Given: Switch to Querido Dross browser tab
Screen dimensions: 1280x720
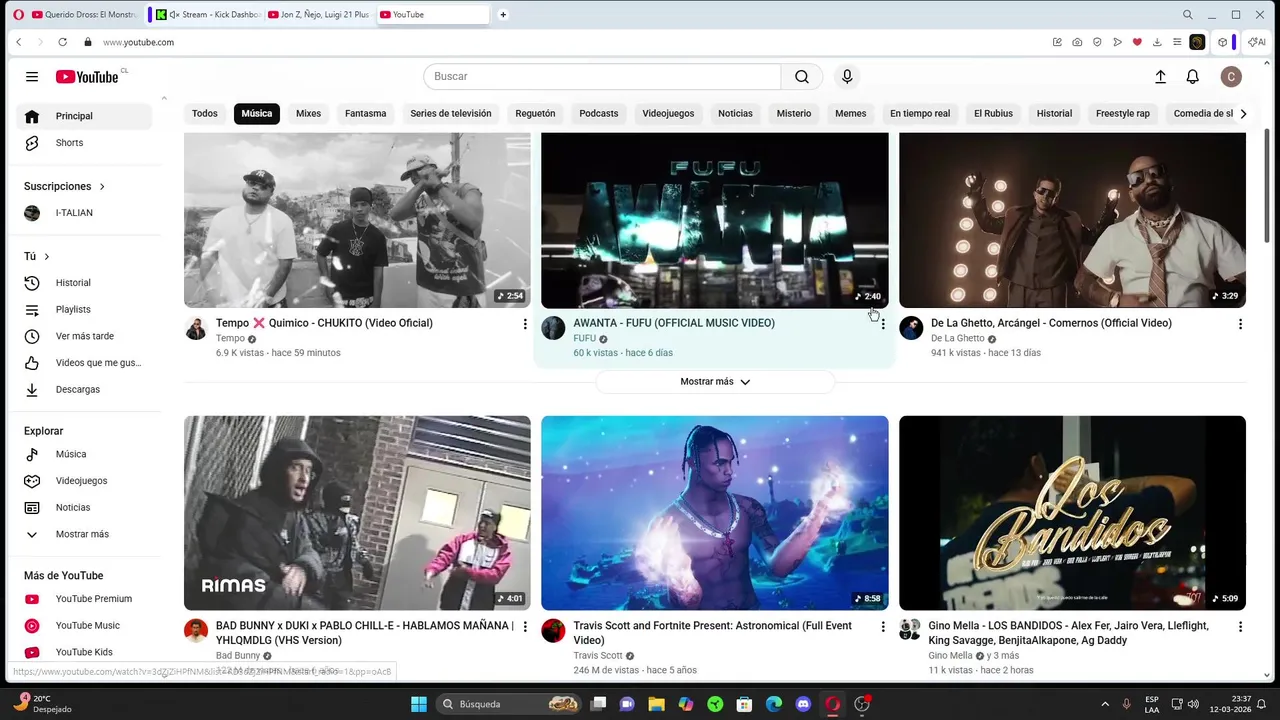Looking at the screenshot, I should (x=85, y=15).
